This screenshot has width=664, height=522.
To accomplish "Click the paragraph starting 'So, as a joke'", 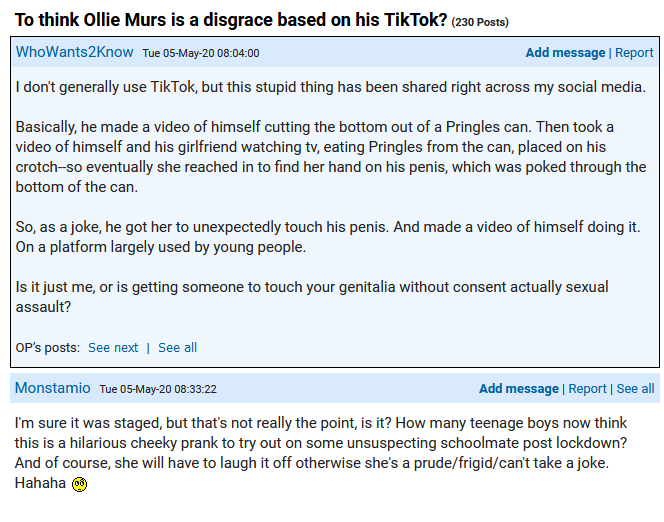I will pyautogui.click(x=328, y=237).
